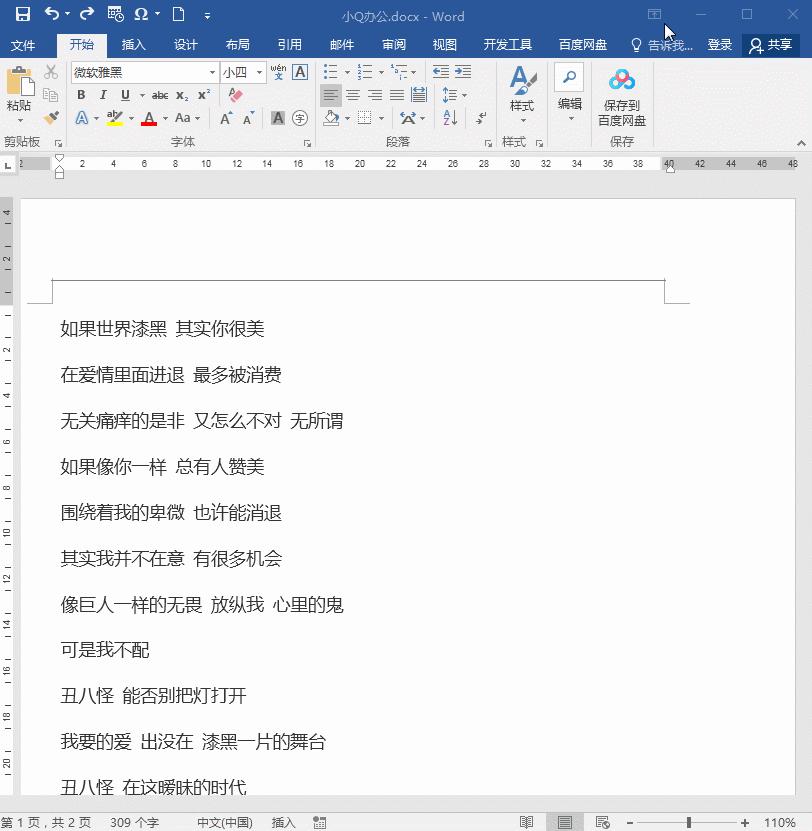The width and height of the screenshot is (812, 831).
Task: Click the Copy icon in clipboard group
Action: [51, 95]
